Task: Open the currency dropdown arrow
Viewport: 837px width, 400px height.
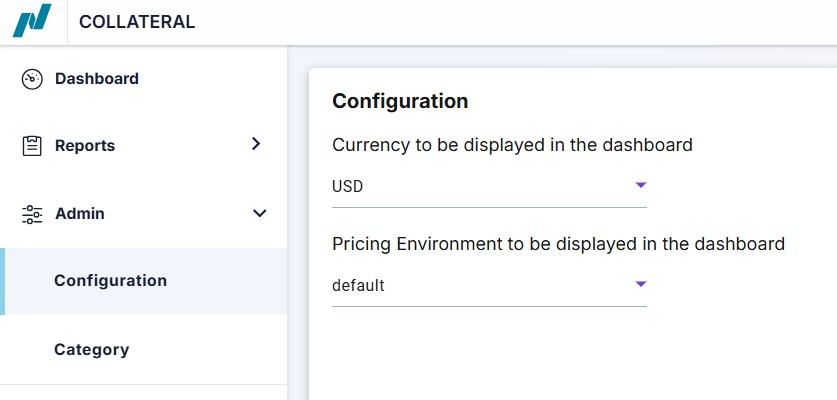Action: click(x=641, y=185)
